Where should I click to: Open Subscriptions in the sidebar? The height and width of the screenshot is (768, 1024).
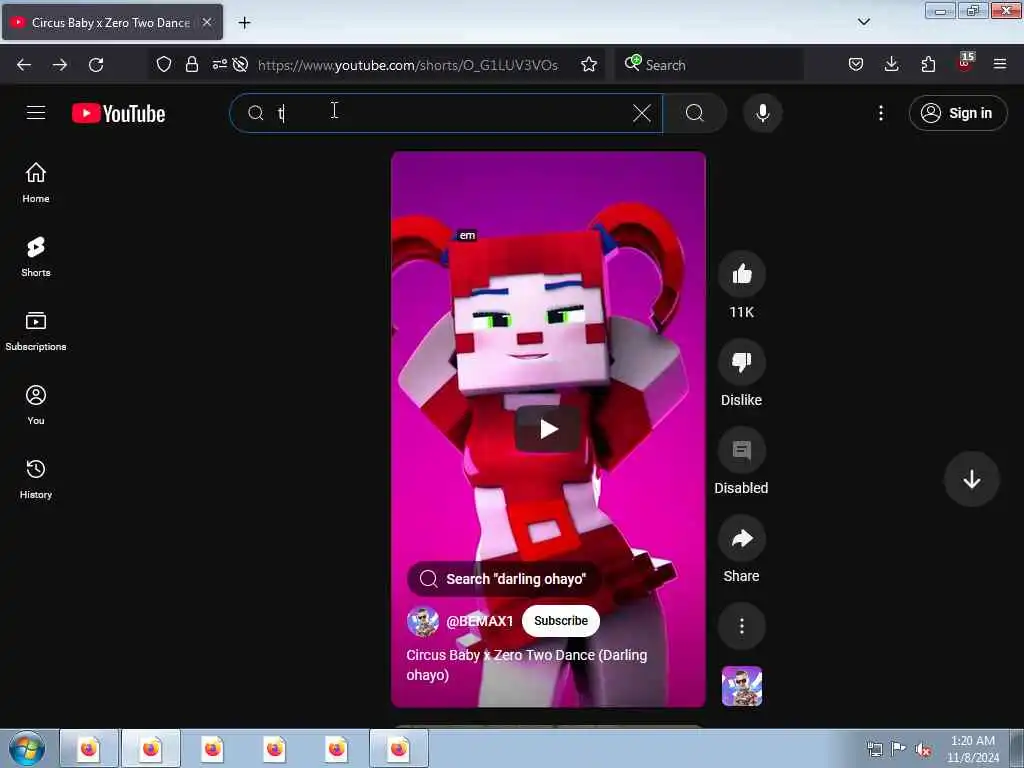coord(36,330)
